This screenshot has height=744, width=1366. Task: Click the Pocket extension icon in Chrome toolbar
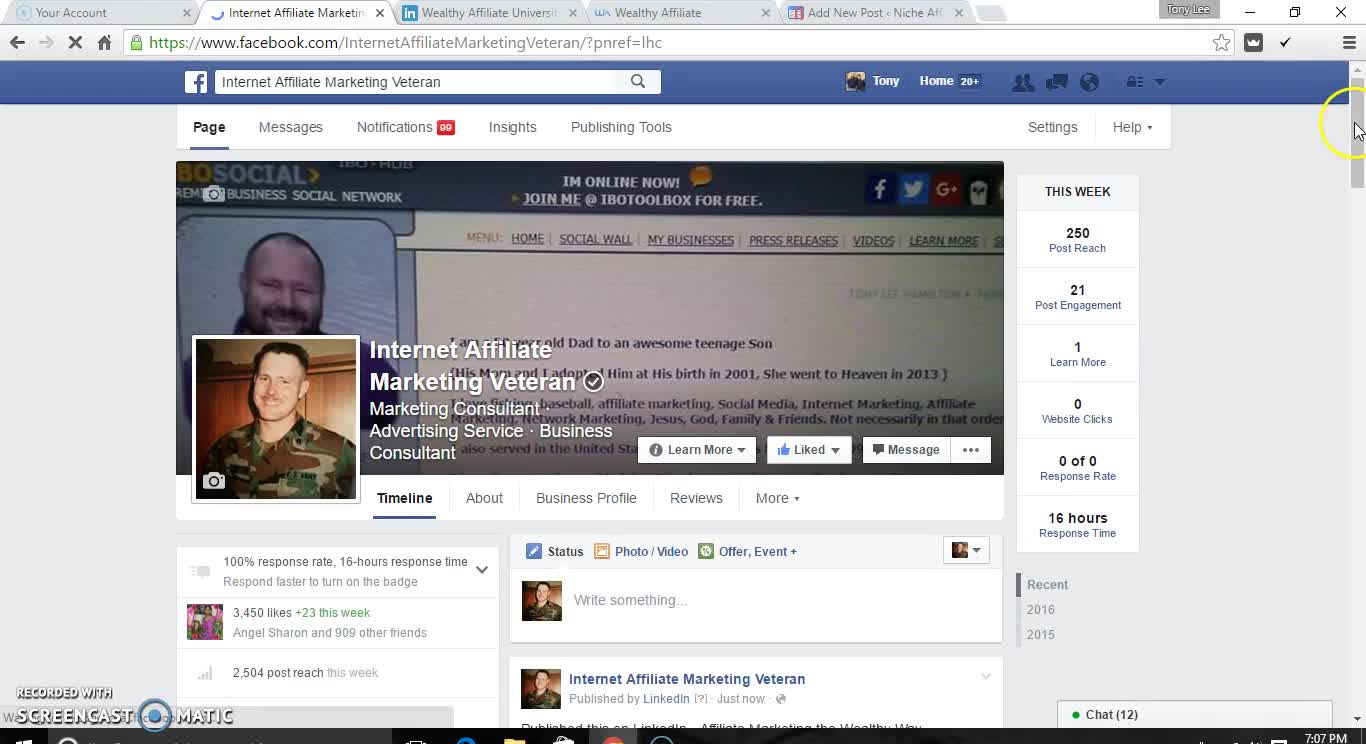1254,43
